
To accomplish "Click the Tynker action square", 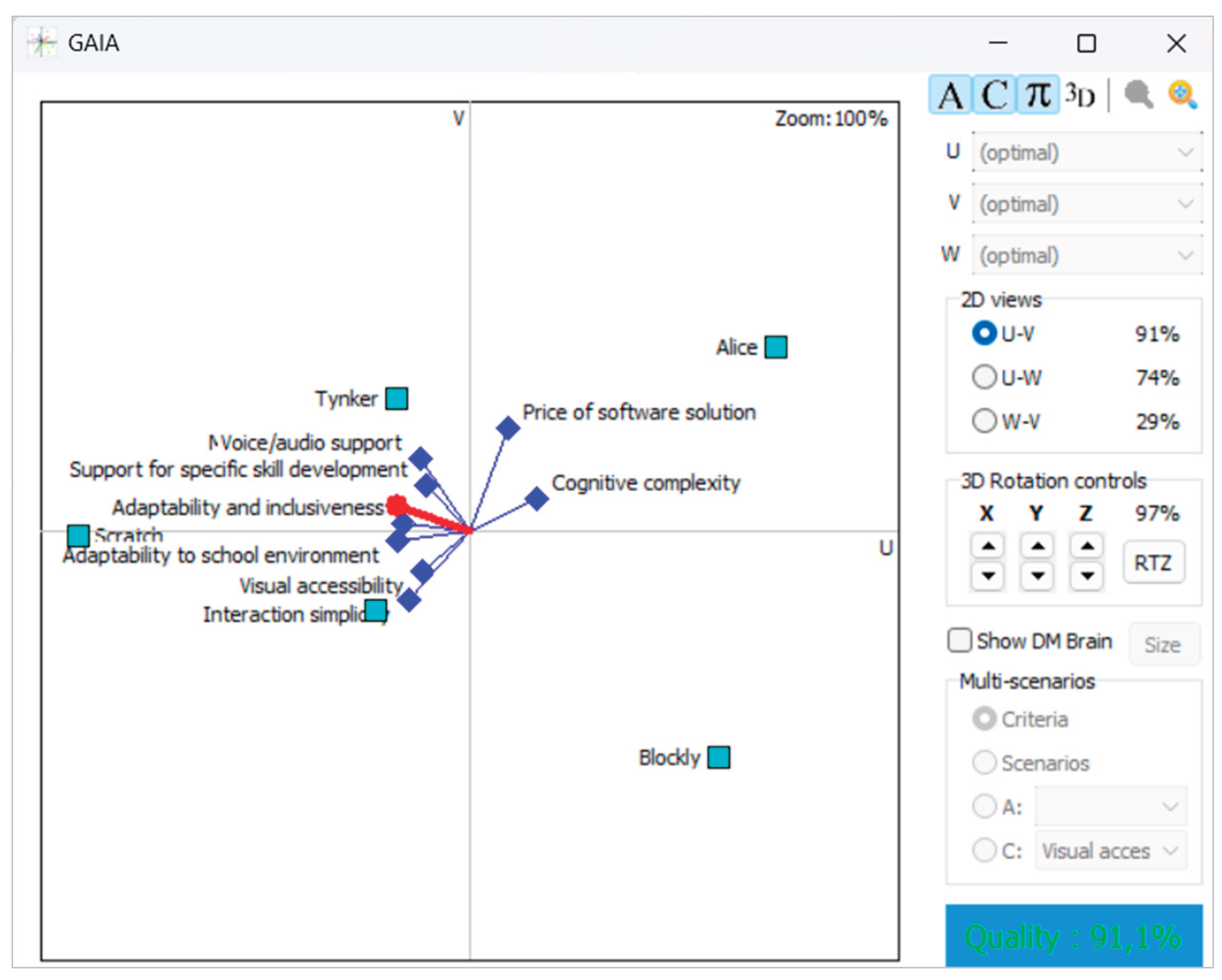I will click(397, 399).
